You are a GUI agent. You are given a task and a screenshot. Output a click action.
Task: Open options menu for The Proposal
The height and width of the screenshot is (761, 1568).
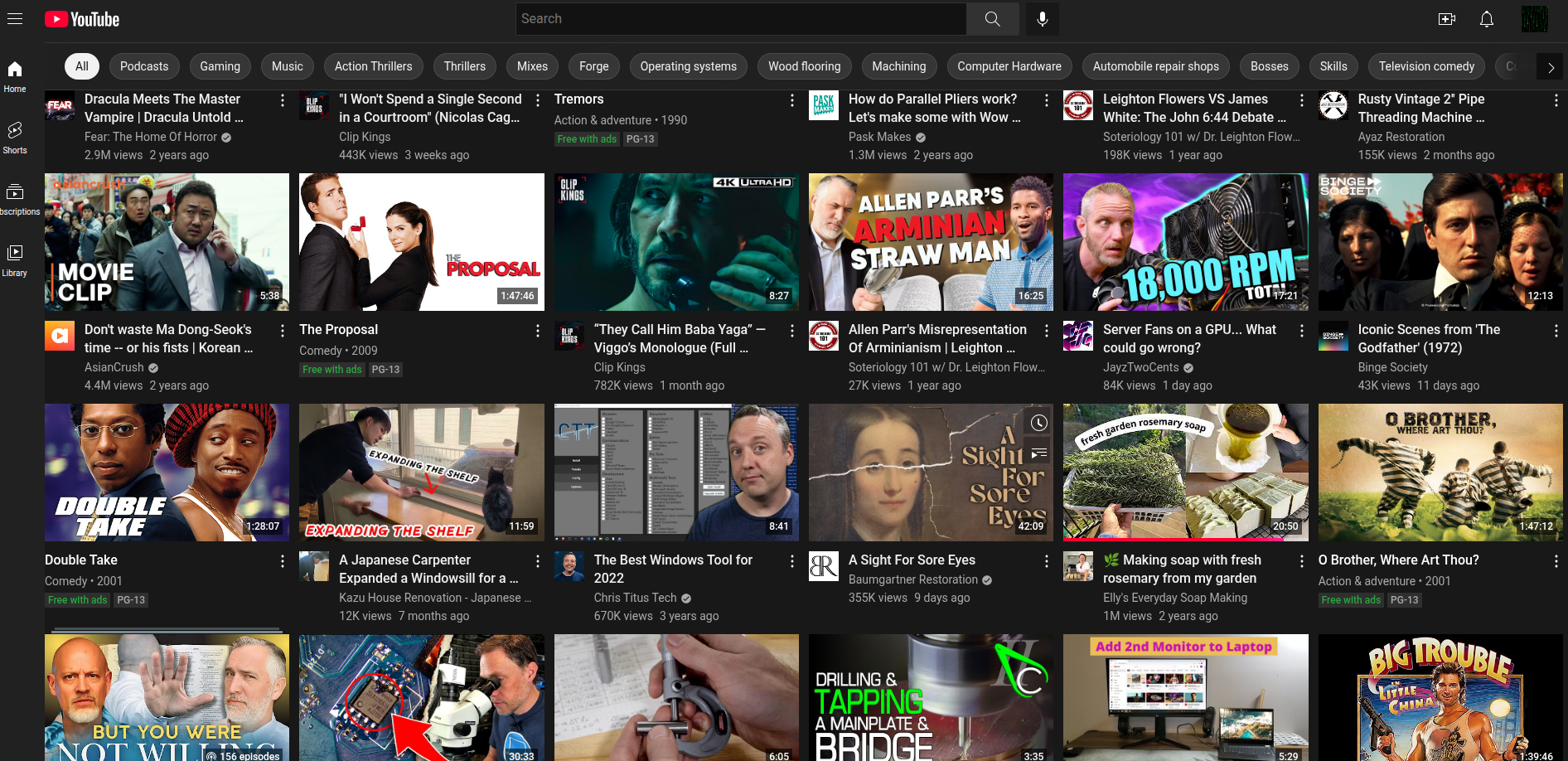coord(537,331)
